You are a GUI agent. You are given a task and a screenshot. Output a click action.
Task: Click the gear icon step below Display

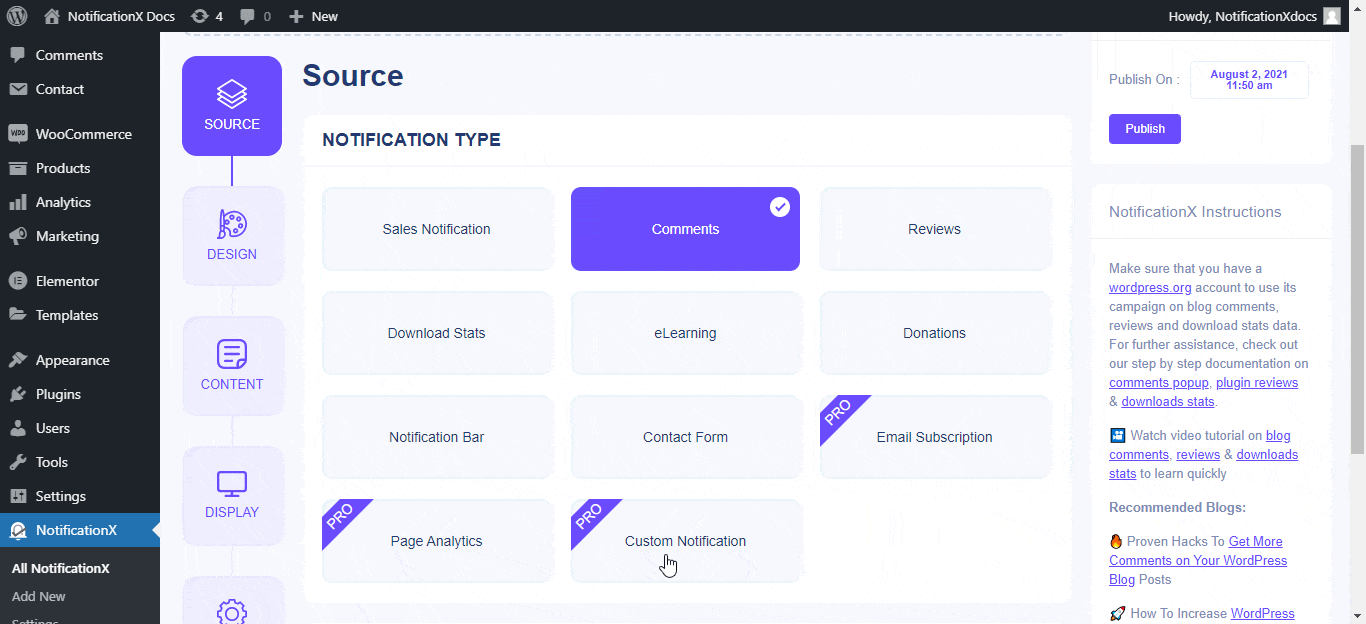click(x=232, y=611)
